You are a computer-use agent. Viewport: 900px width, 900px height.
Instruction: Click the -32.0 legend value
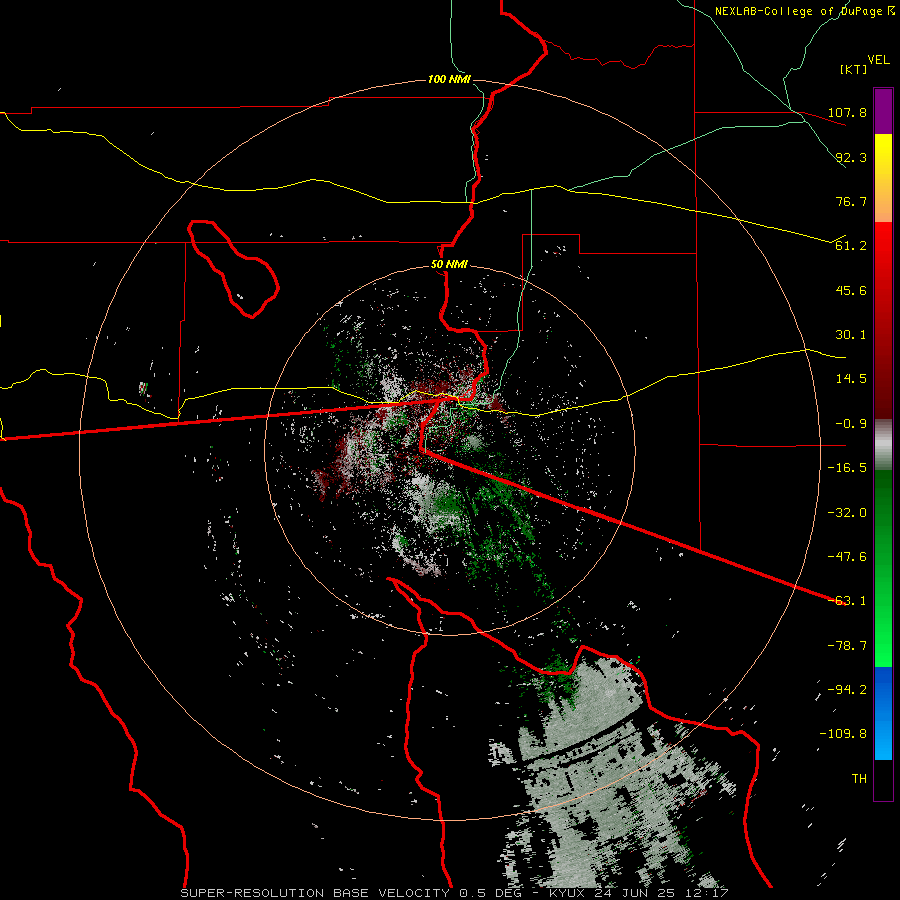(x=847, y=513)
